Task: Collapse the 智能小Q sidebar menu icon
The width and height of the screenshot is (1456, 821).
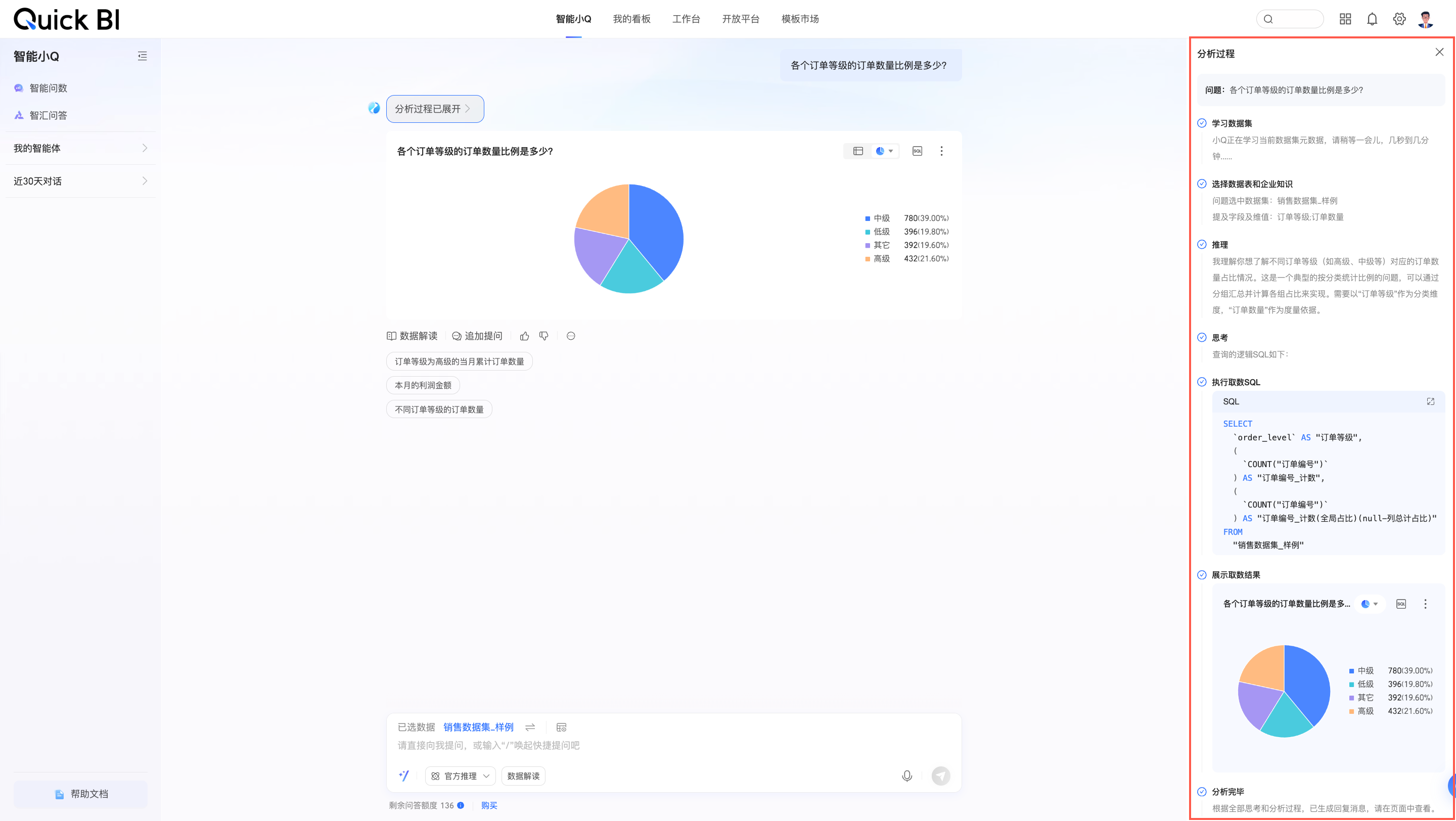Action: click(x=142, y=56)
